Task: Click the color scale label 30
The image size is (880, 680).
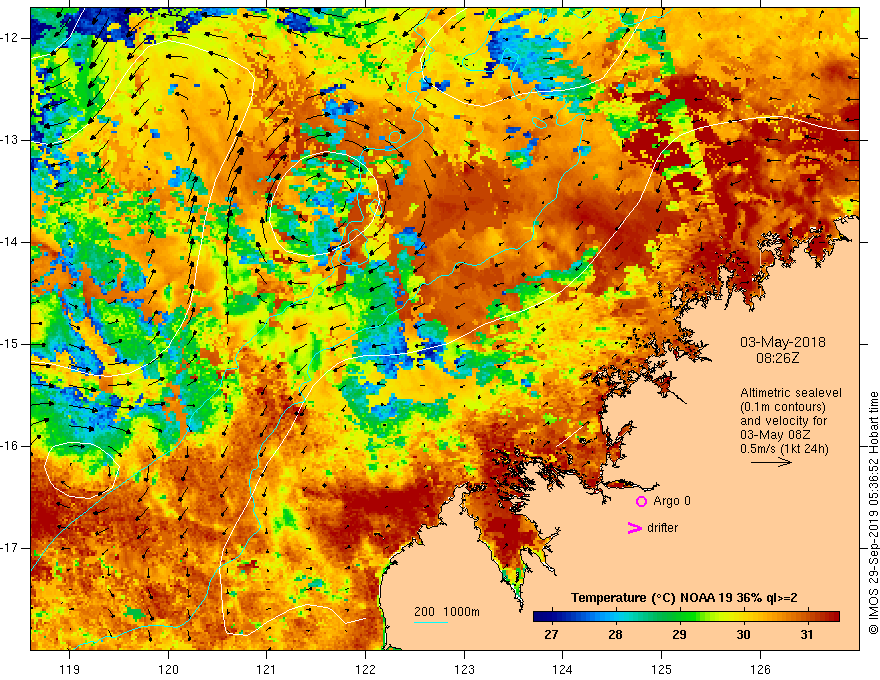Action: (x=743, y=635)
